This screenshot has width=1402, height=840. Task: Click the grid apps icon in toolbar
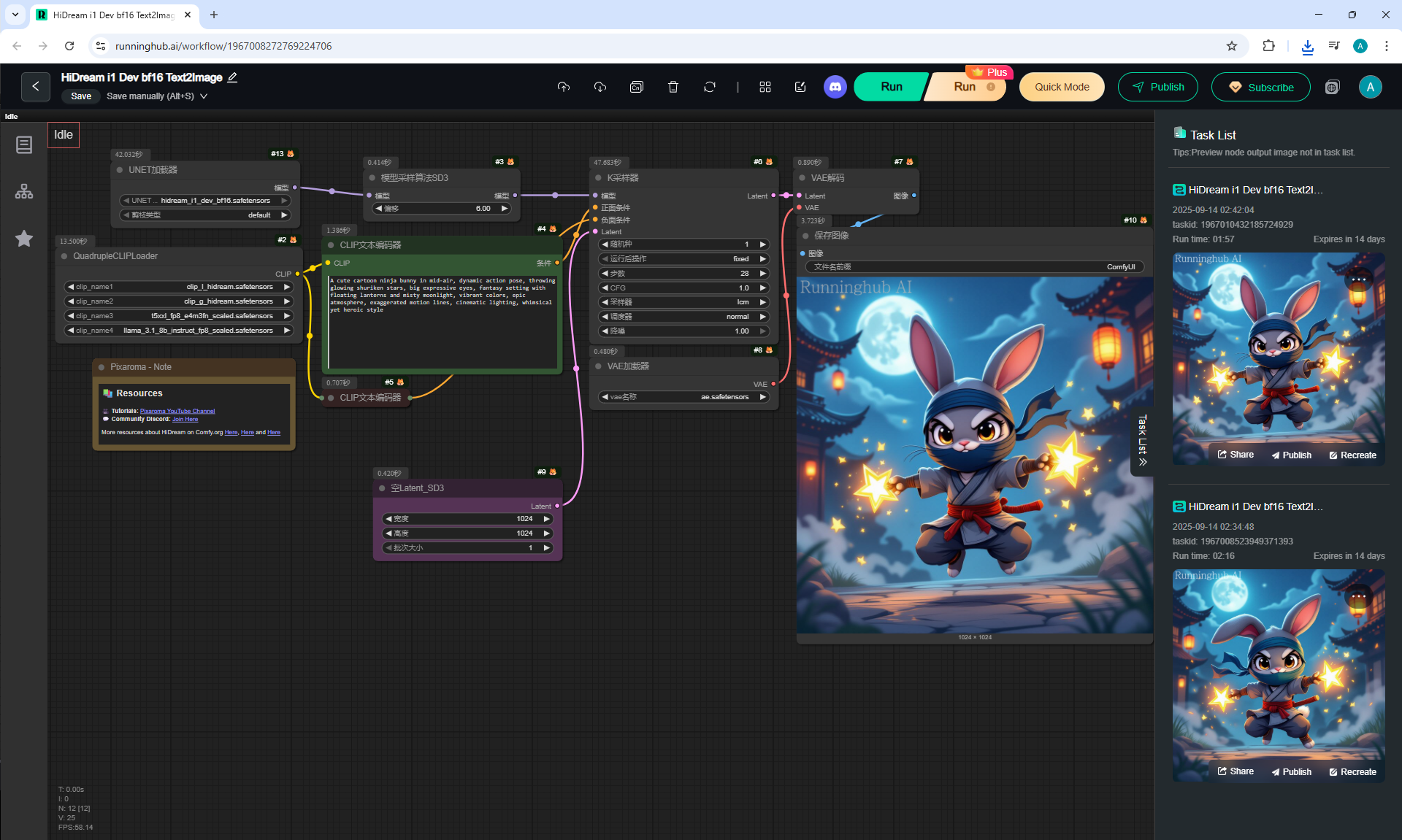pos(765,87)
